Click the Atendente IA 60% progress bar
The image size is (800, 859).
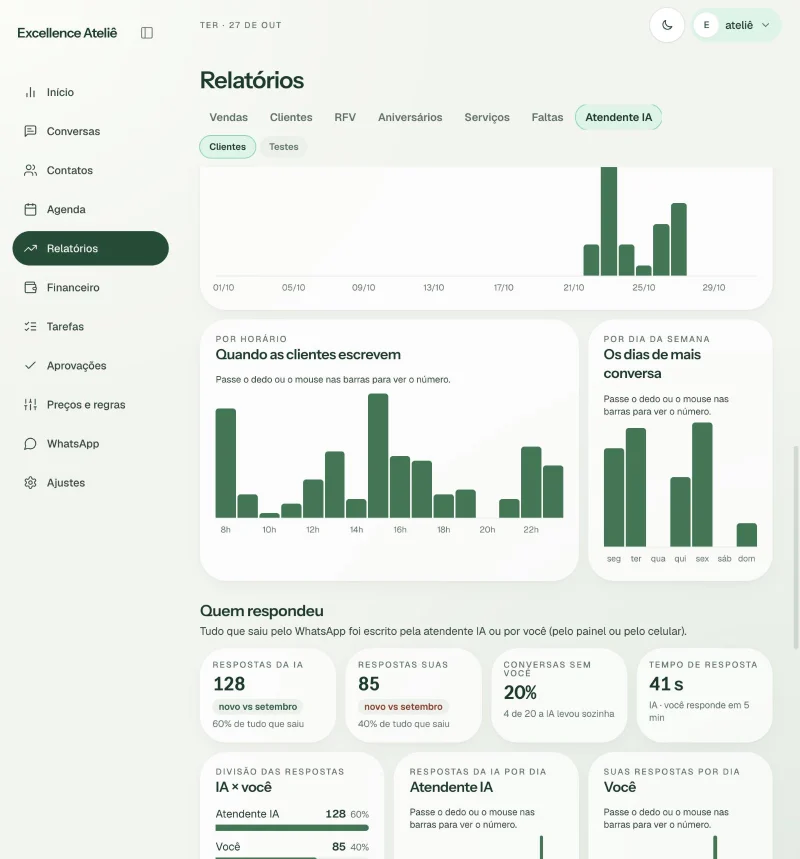pos(292,828)
